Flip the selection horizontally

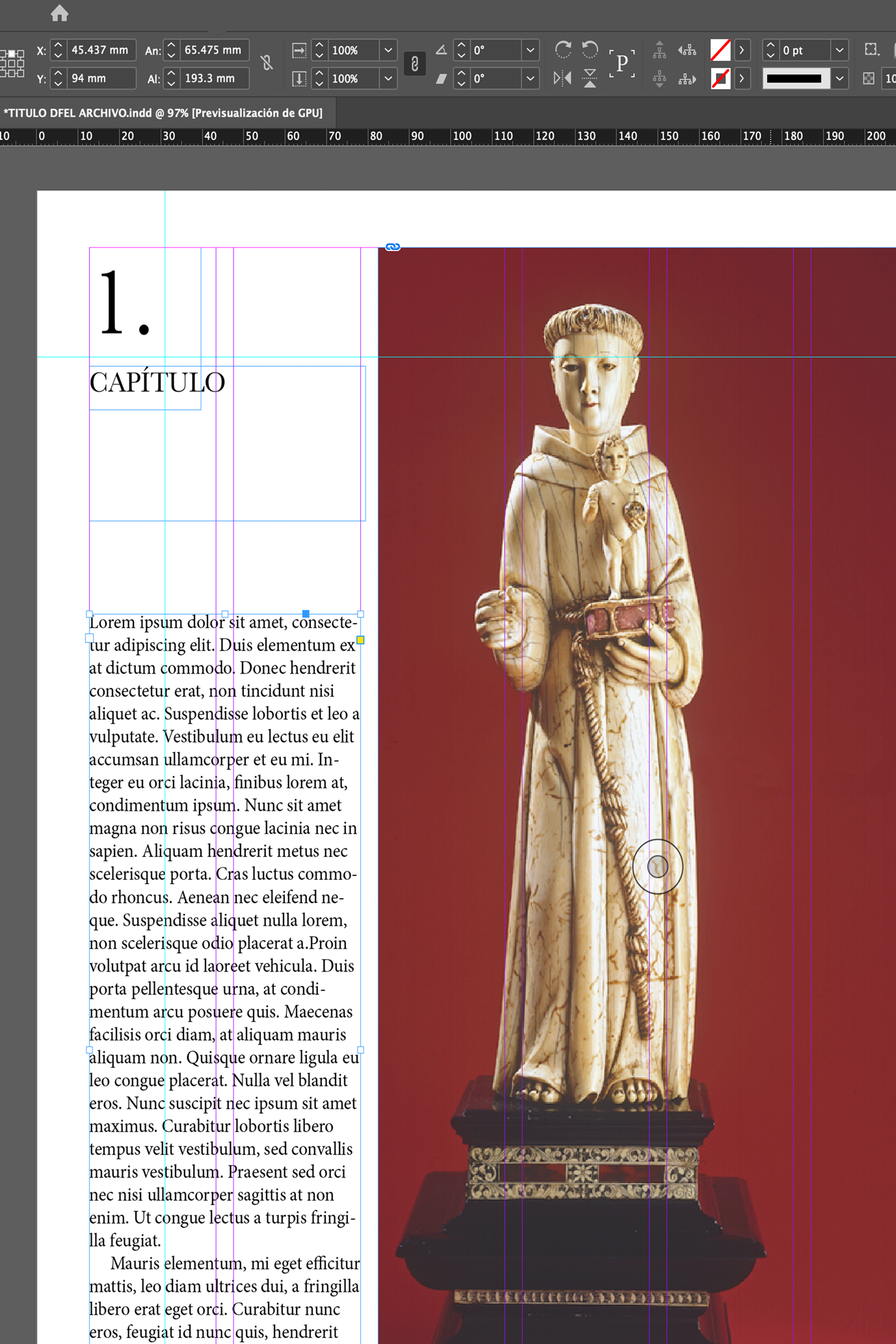[563, 79]
